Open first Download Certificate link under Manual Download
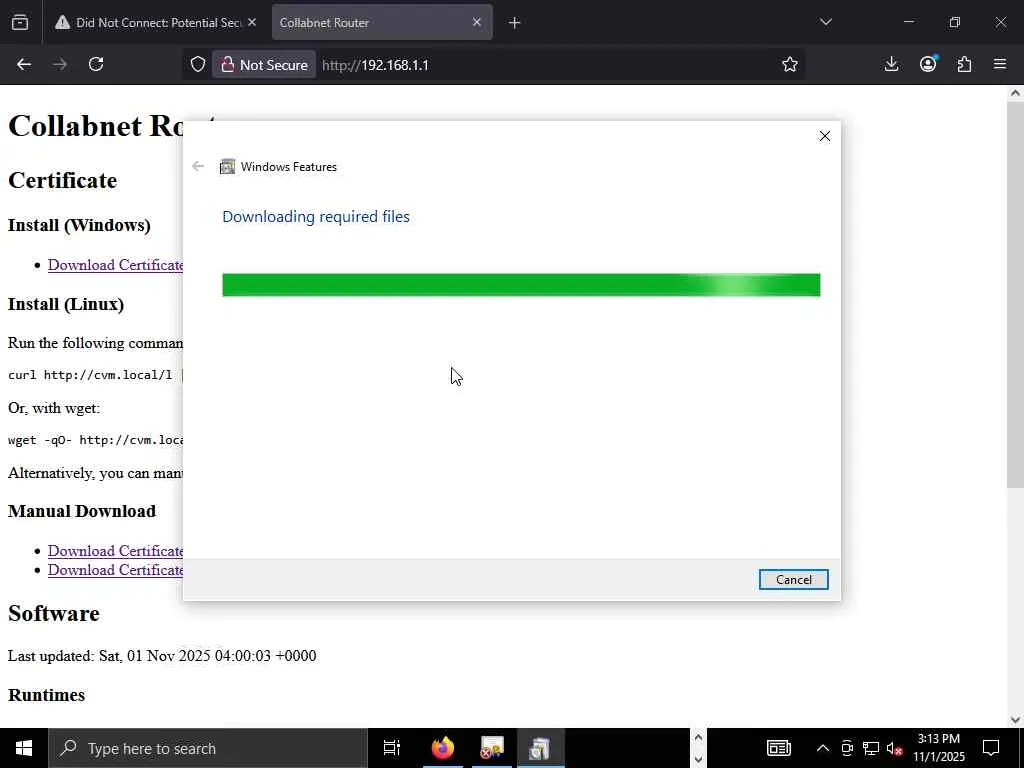The height and width of the screenshot is (768, 1024). coord(116,551)
